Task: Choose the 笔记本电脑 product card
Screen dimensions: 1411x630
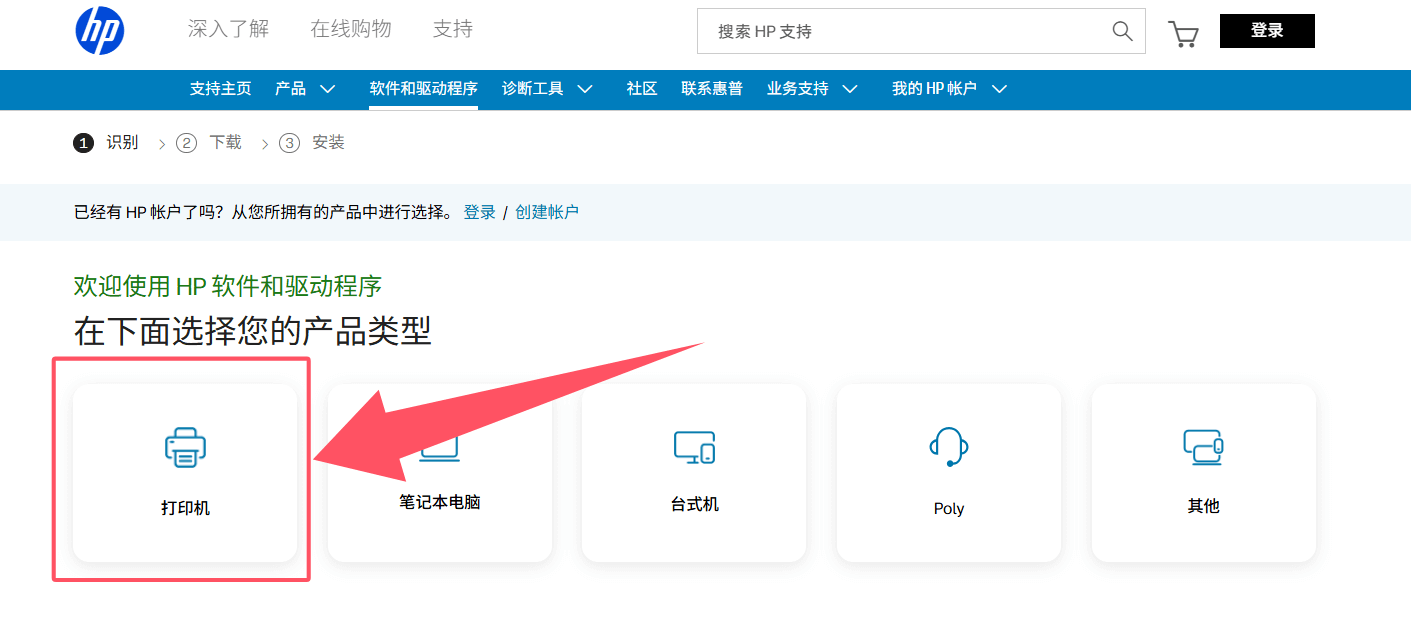Action: coord(440,473)
